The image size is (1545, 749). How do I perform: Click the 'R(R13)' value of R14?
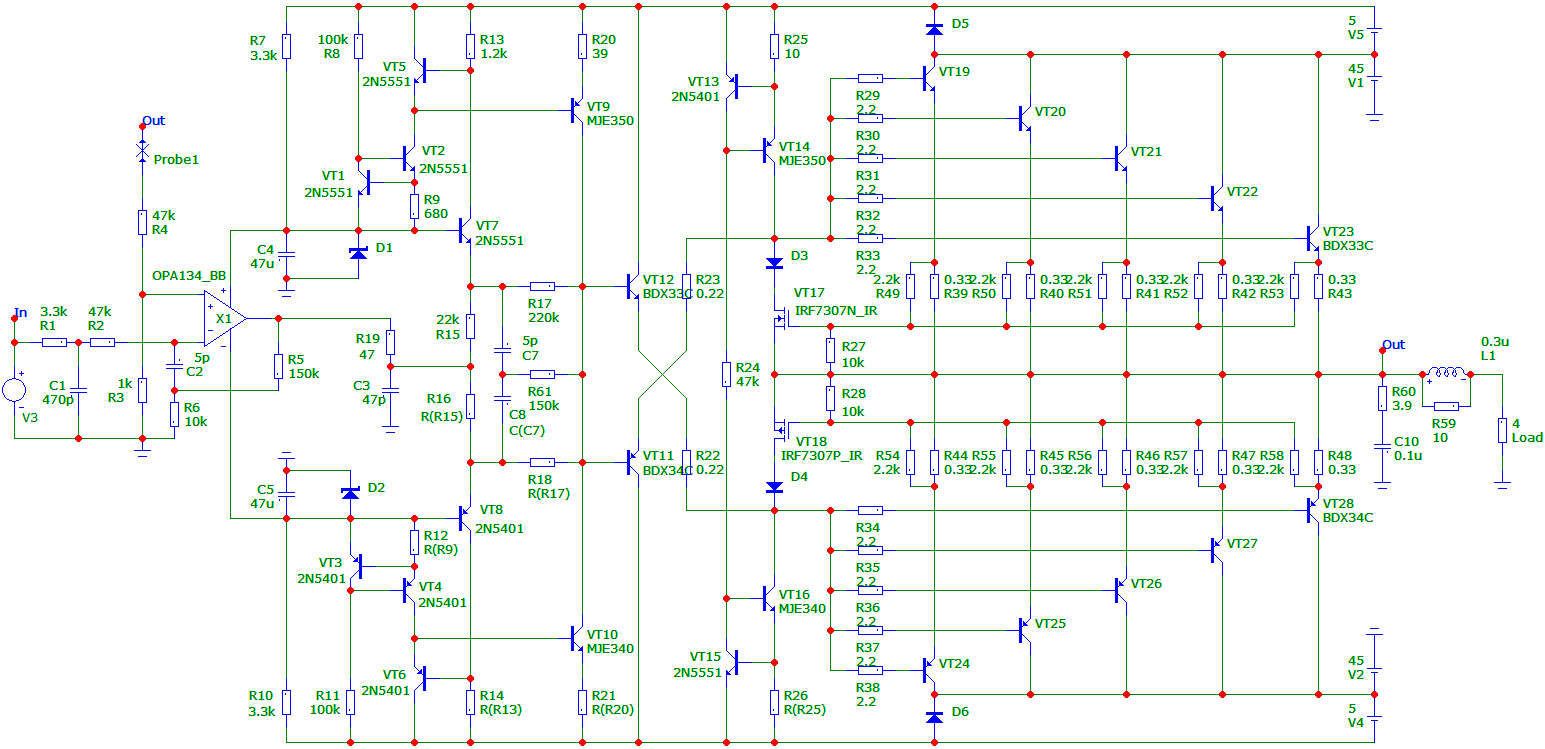tap(501, 709)
